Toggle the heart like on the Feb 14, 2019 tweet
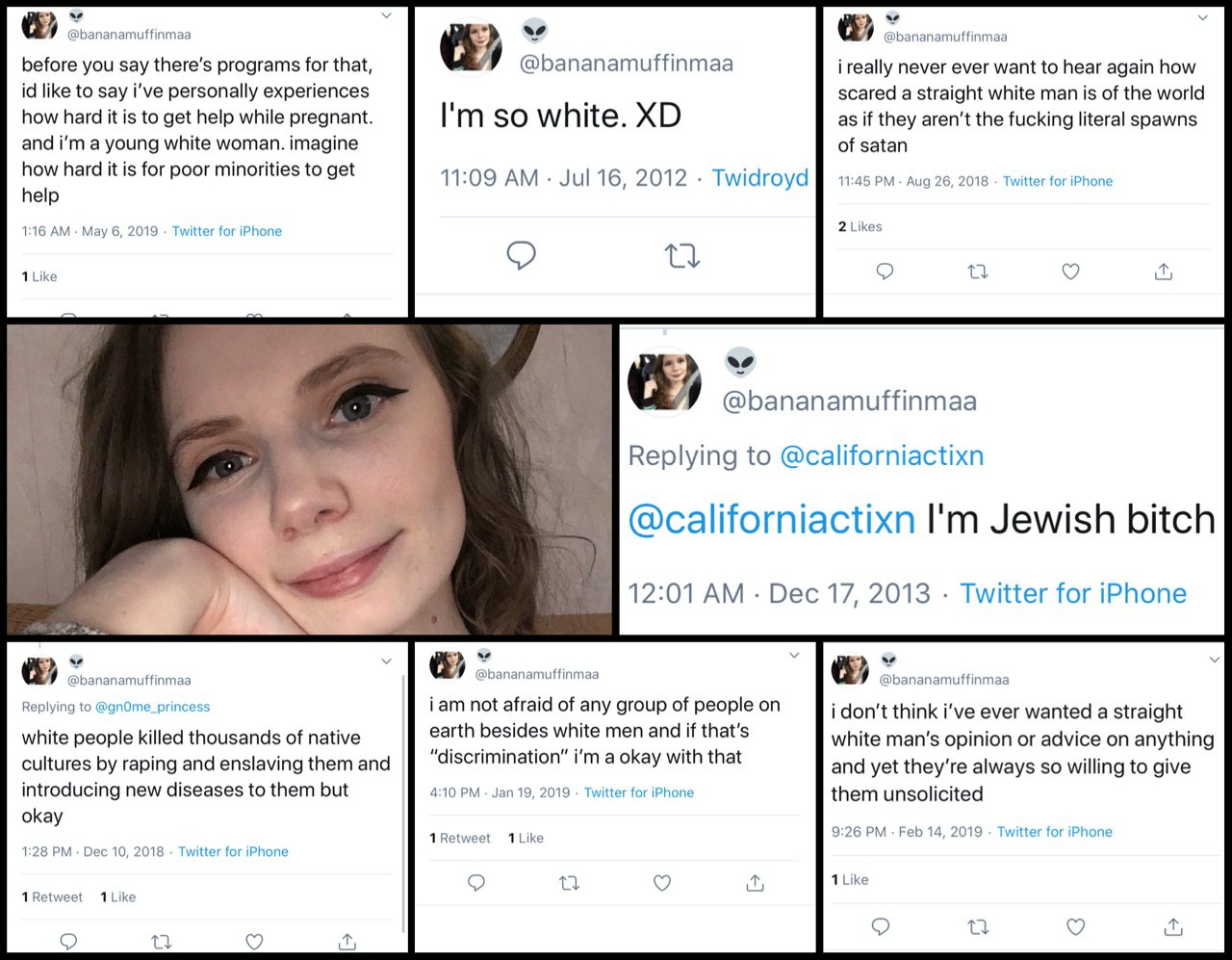 1076,926
